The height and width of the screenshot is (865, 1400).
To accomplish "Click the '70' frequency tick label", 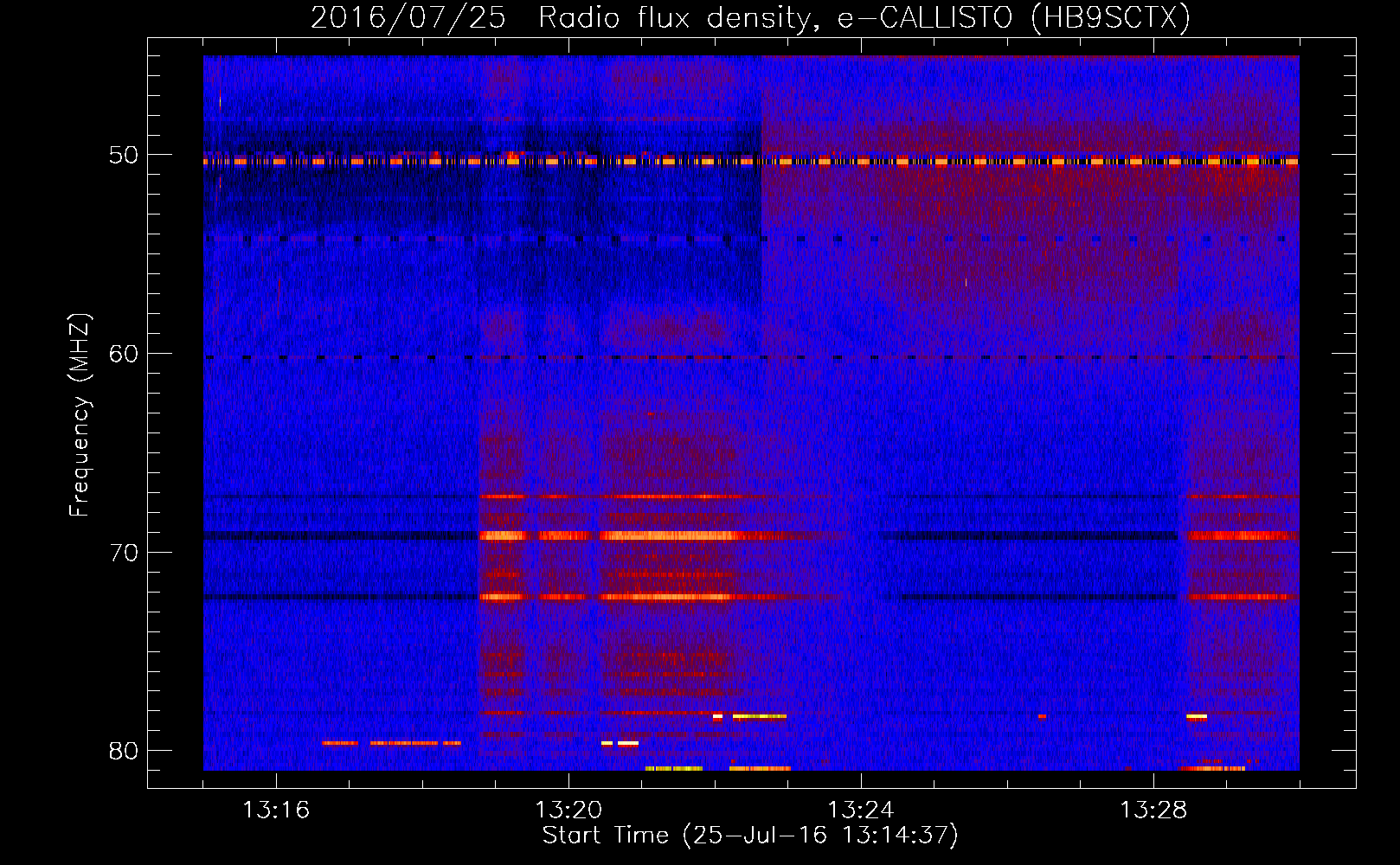I will (123, 553).
